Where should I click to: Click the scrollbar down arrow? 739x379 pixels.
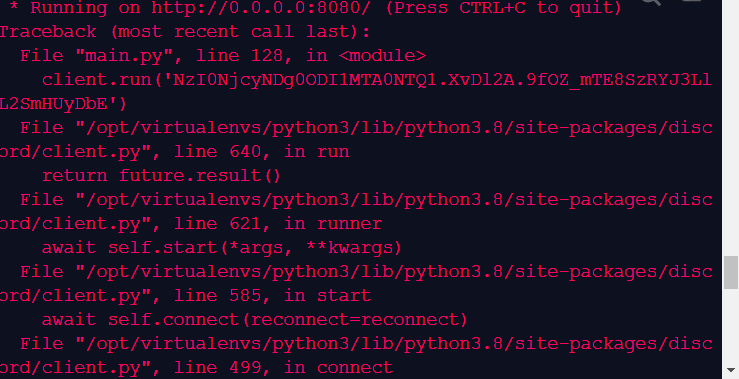[x=731, y=371]
